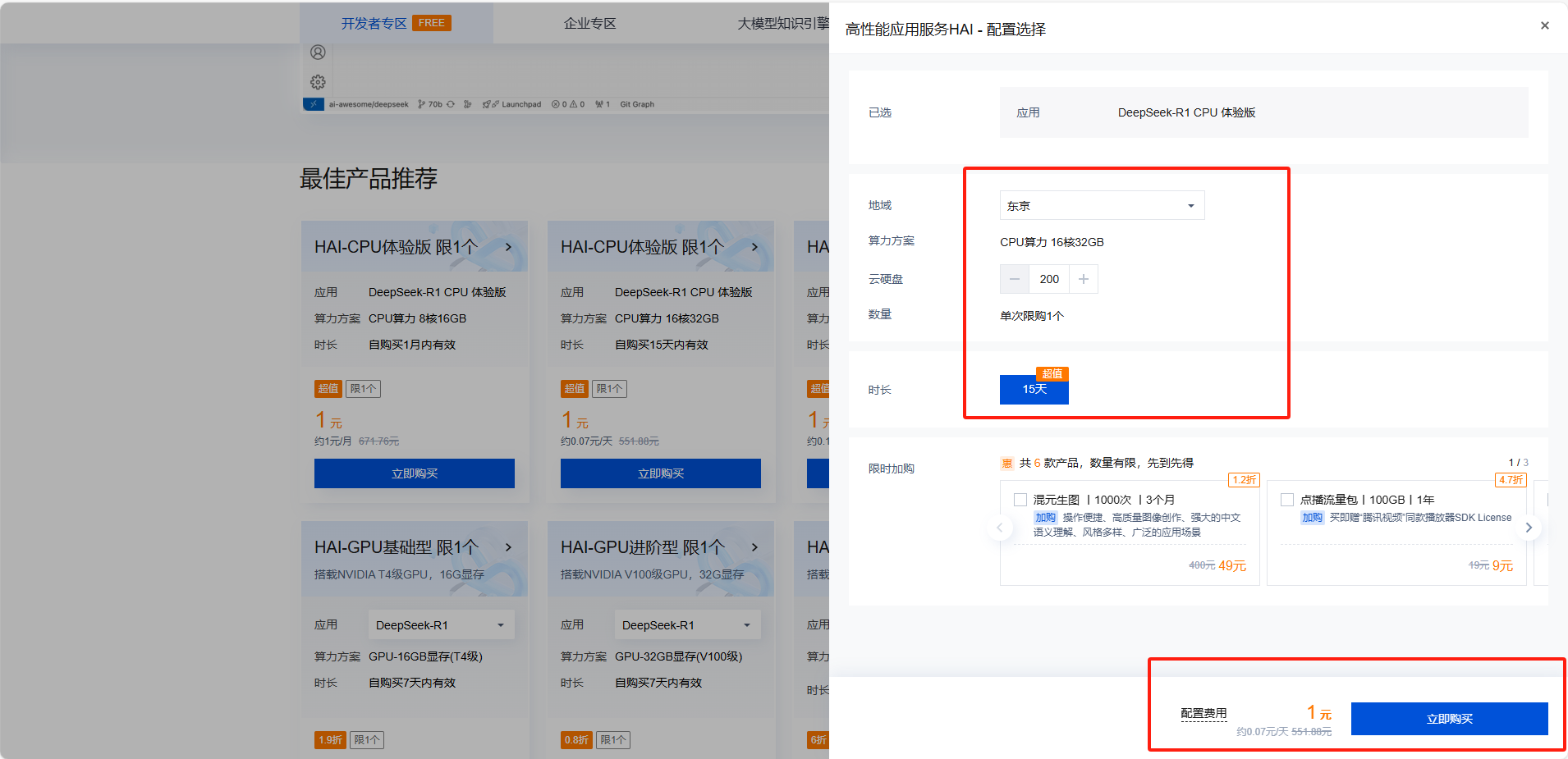Click the 1.9折 tag on GPU基础型 card

point(330,740)
